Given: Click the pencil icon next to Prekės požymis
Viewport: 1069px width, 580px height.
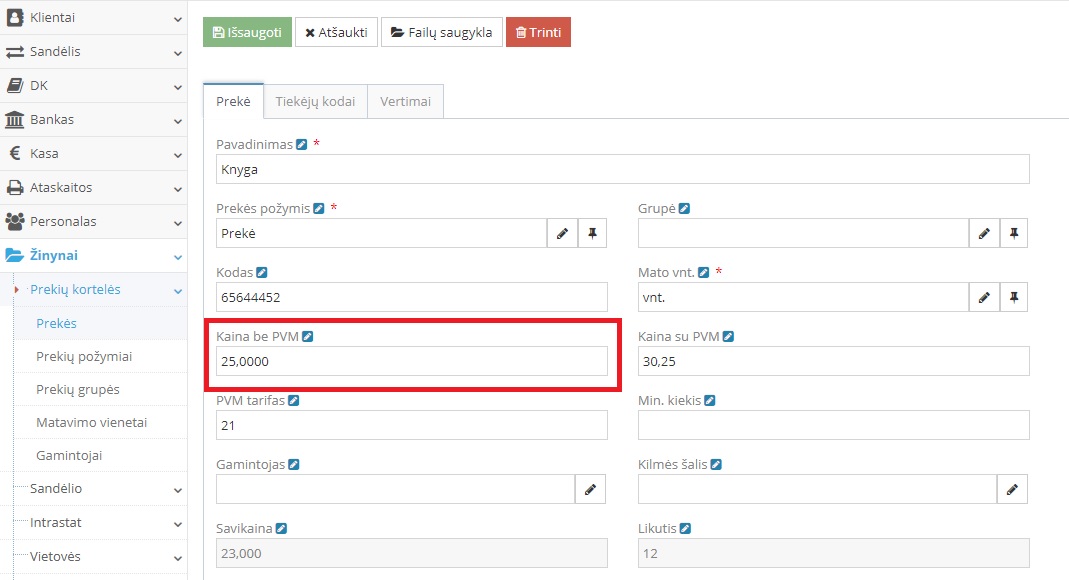Looking at the screenshot, I should 562,233.
